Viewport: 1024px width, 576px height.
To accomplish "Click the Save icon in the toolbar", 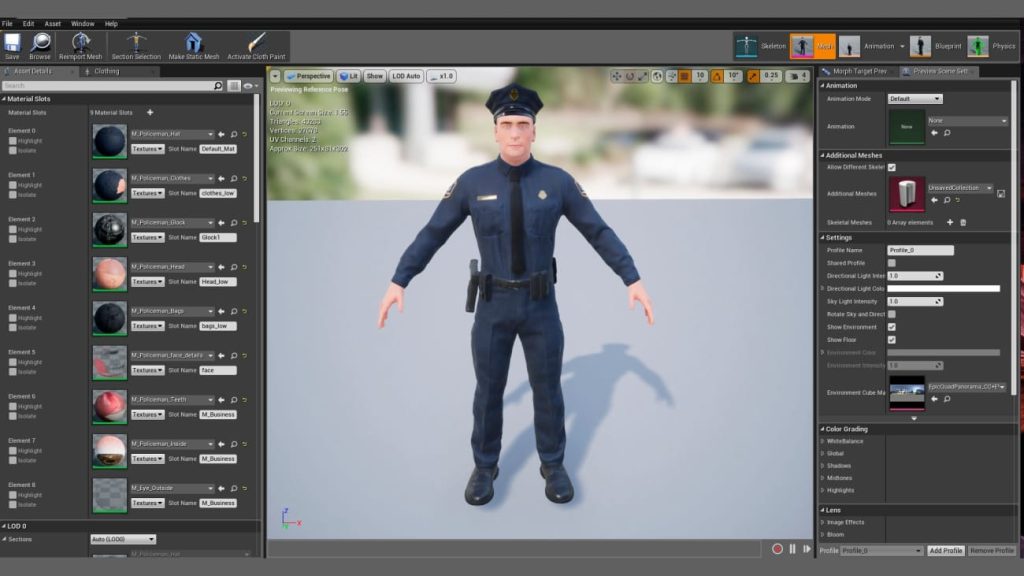I will click(x=12, y=42).
